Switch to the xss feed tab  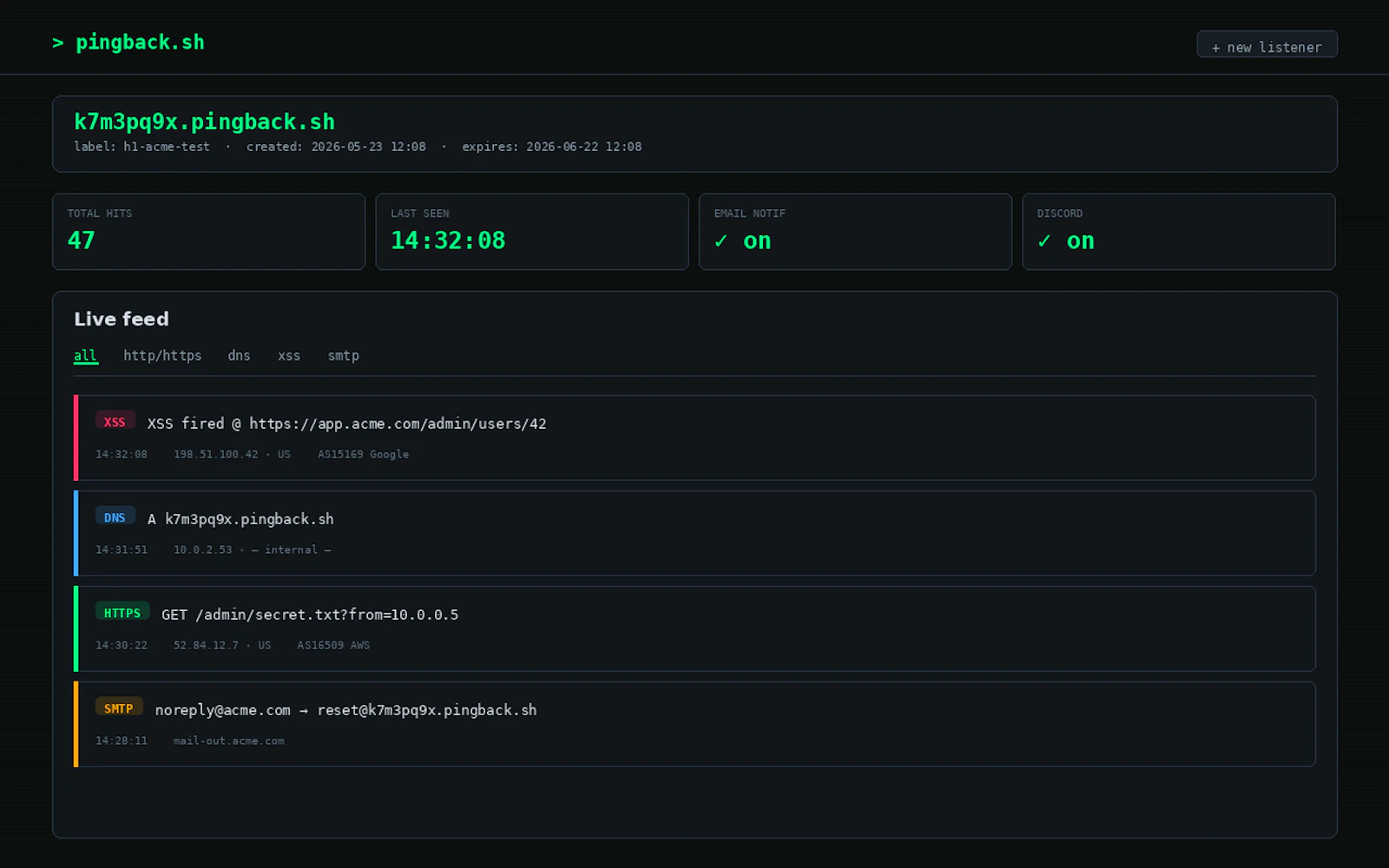pyautogui.click(x=289, y=356)
